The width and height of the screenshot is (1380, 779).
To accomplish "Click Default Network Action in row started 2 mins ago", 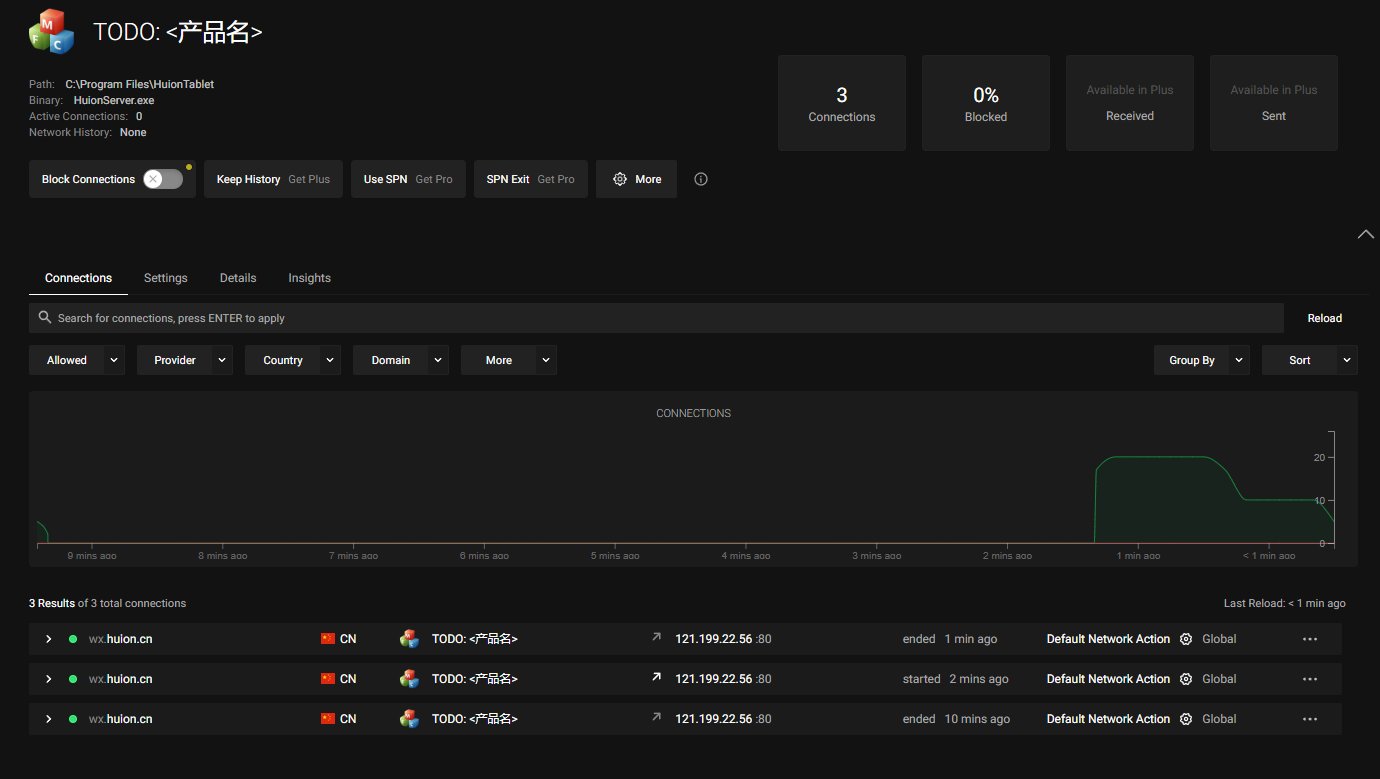I will tap(1108, 679).
